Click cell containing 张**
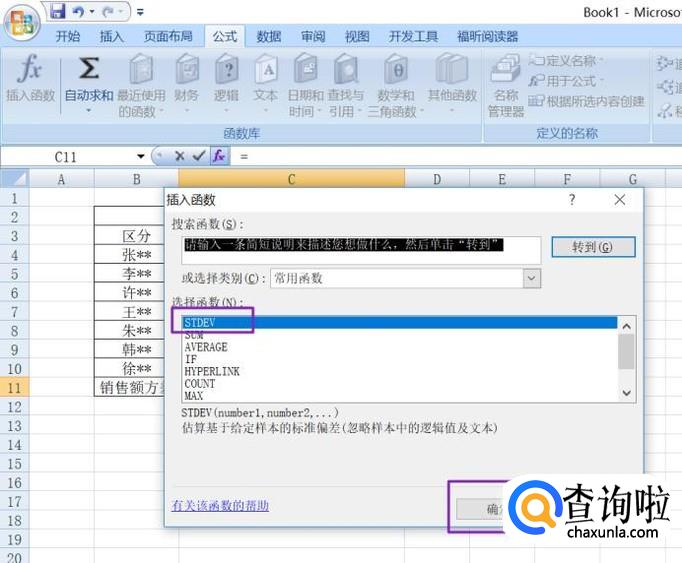Viewport: 682px width, 563px height. click(x=137, y=255)
